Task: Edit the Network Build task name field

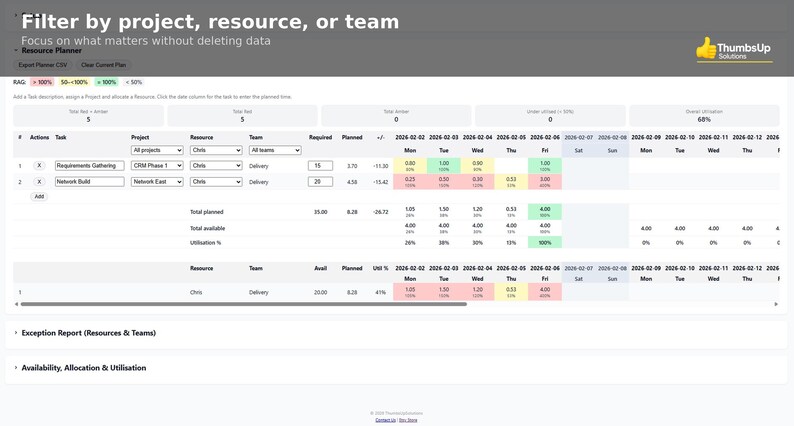Action: click(x=90, y=181)
